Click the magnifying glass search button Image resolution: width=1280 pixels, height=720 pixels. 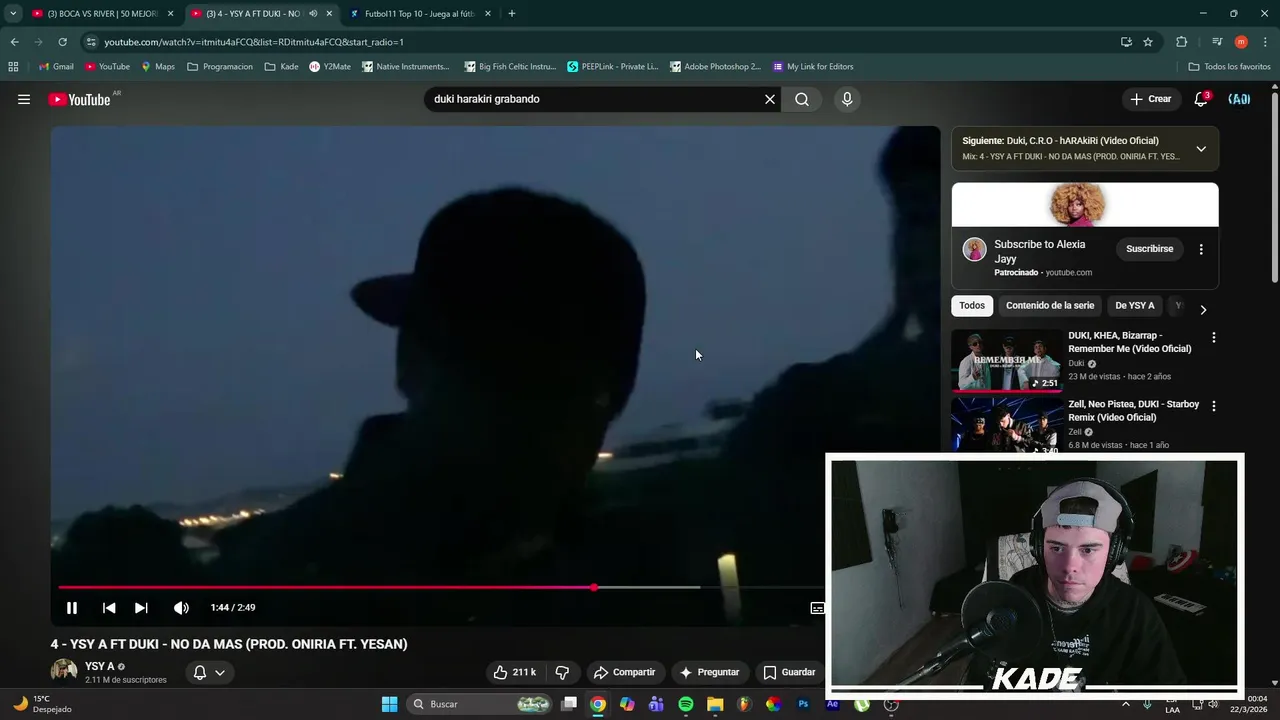point(802,99)
